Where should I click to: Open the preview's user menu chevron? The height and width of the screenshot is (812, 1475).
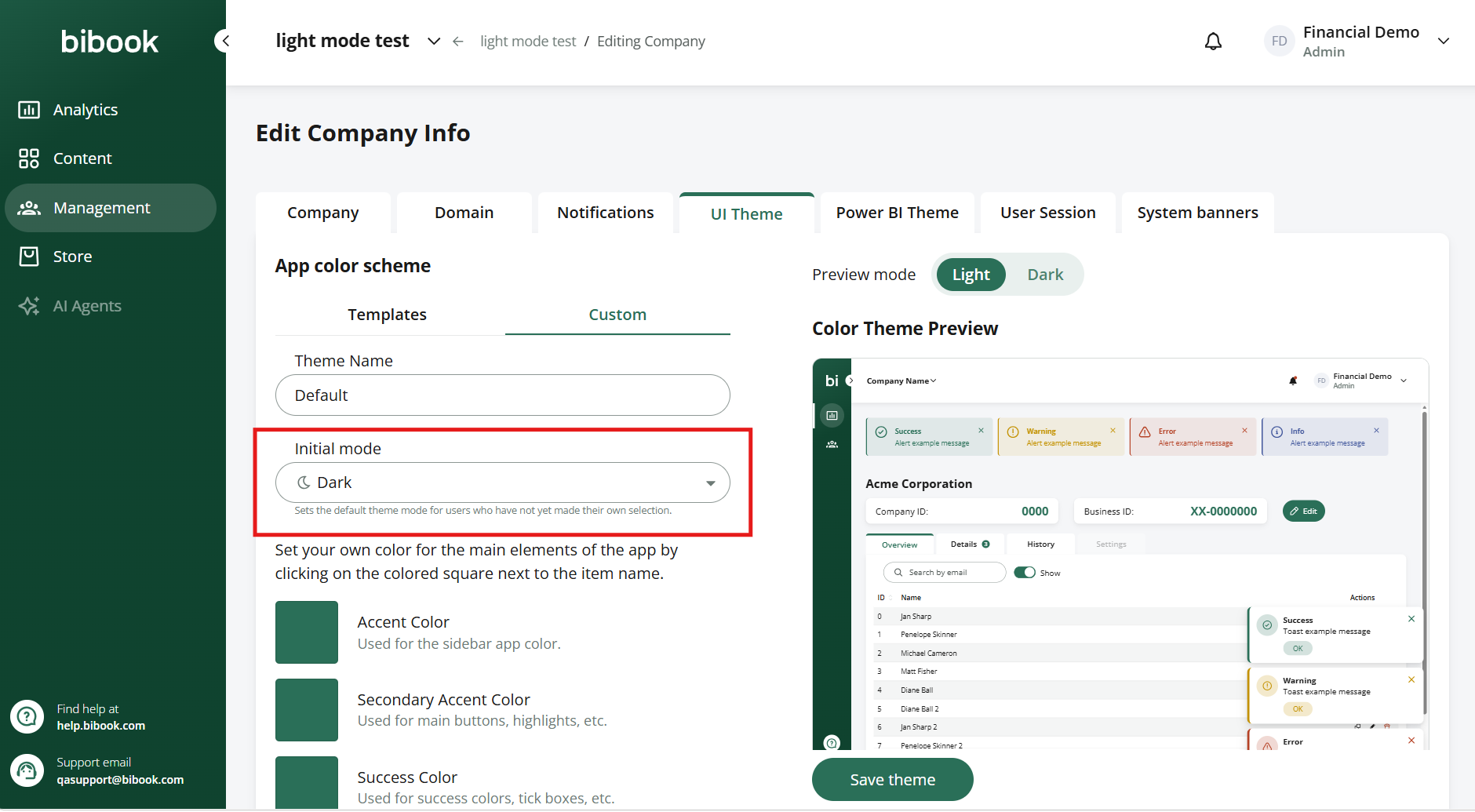(1404, 381)
